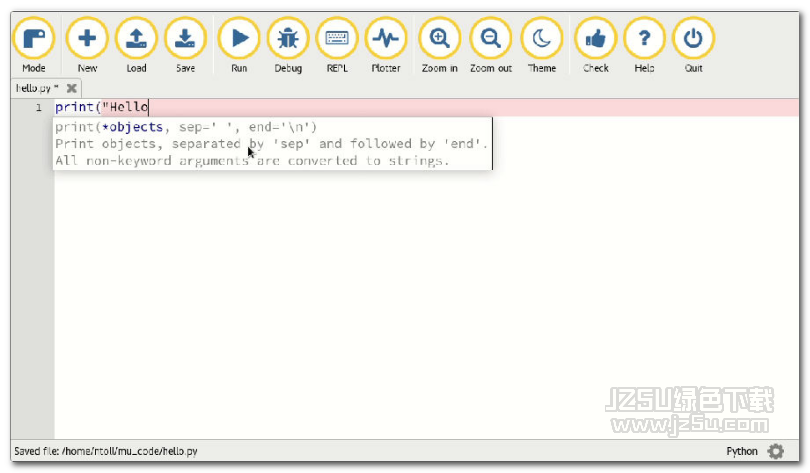810x473 pixels.
Task: Load a file from disk
Action: coord(136,45)
